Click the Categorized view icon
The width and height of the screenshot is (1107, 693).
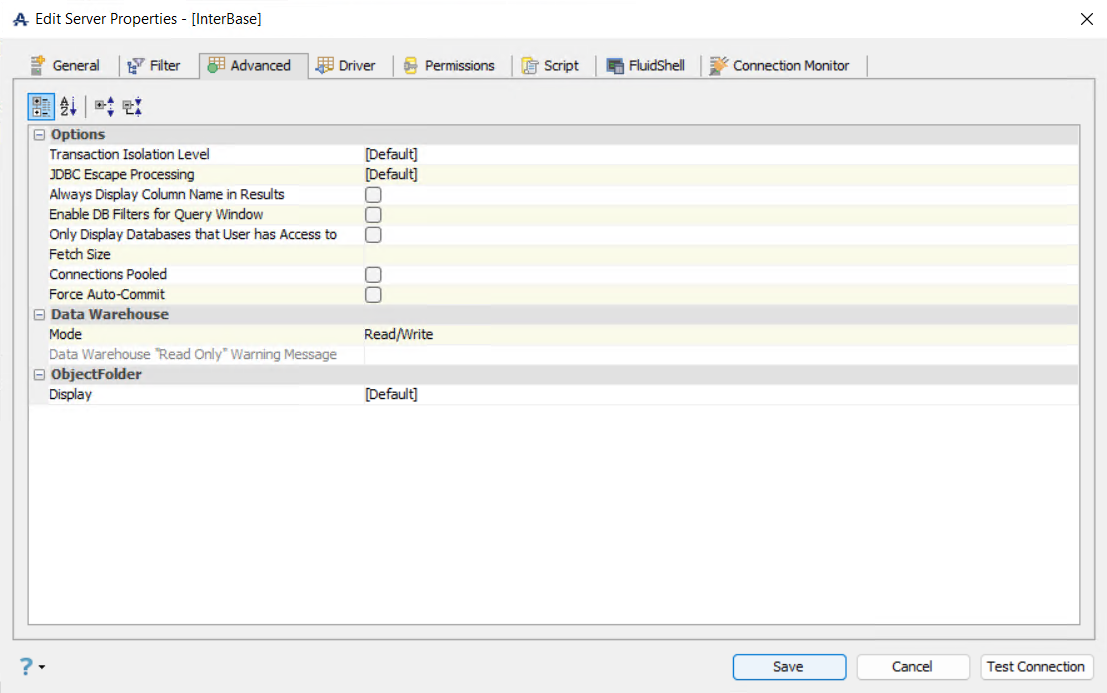(x=41, y=106)
